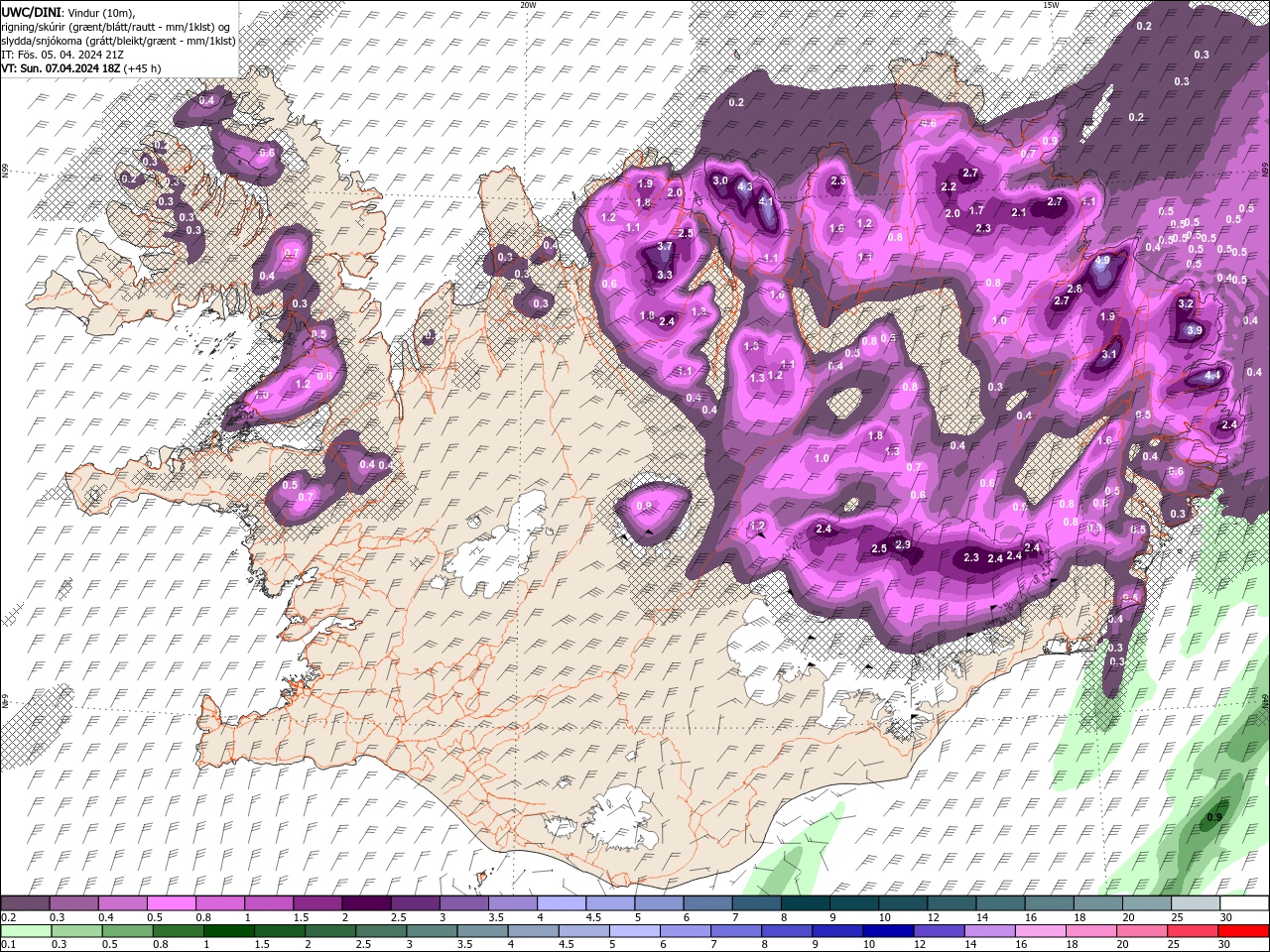Screen dimensions: 1270x952
Task: Click the dark blue rain swatch above 10
Action: point(888,931)
